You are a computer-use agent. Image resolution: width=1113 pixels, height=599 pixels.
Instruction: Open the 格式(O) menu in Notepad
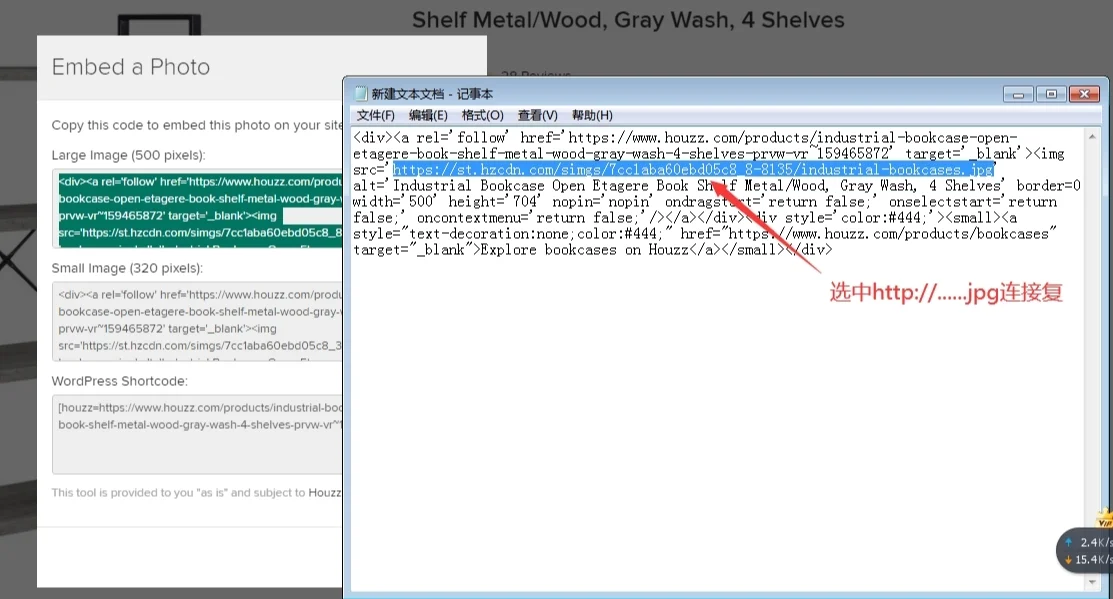tap(482, 115)
